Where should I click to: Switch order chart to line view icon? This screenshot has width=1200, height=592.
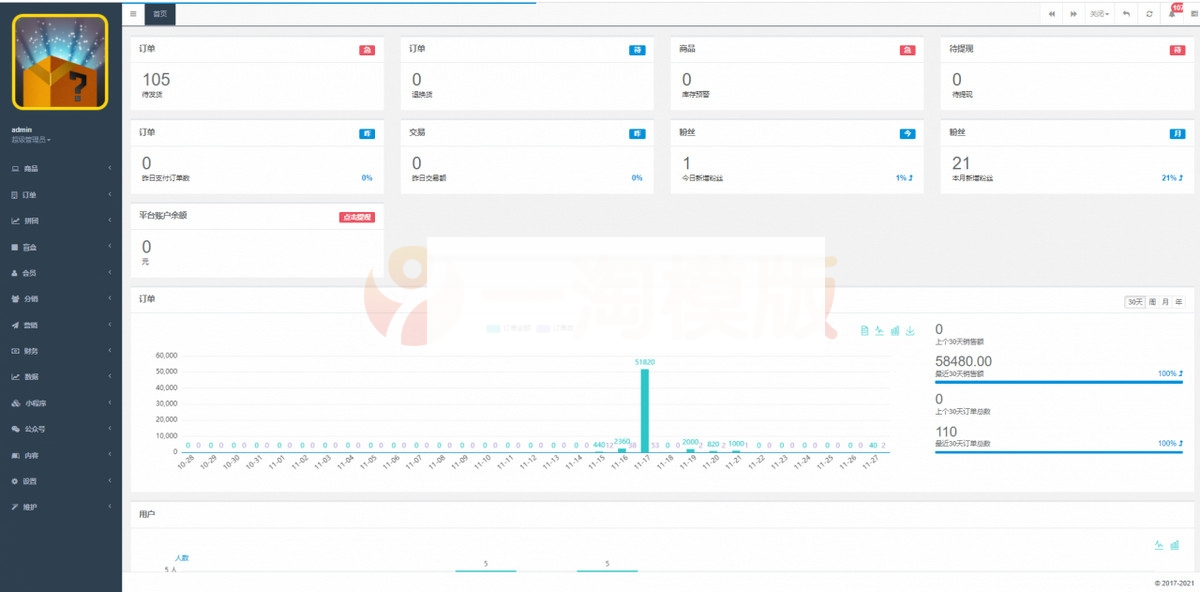[x=879, y=331]
